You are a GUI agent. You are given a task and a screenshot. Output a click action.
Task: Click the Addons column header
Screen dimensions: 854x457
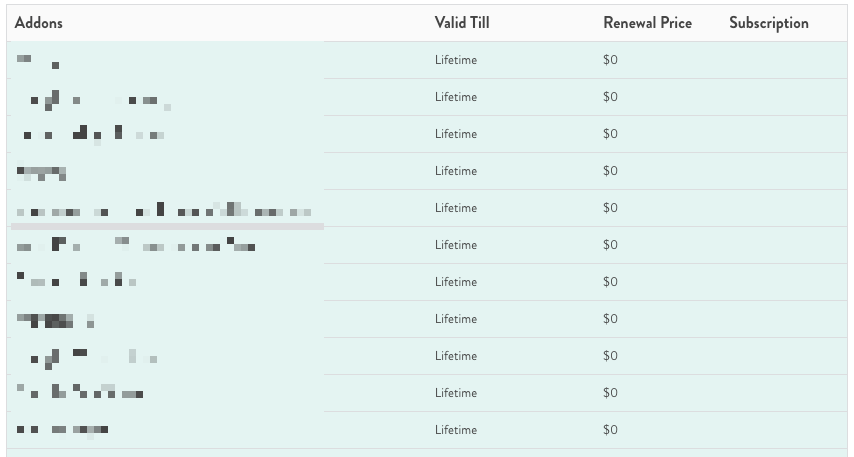point(39,23)
